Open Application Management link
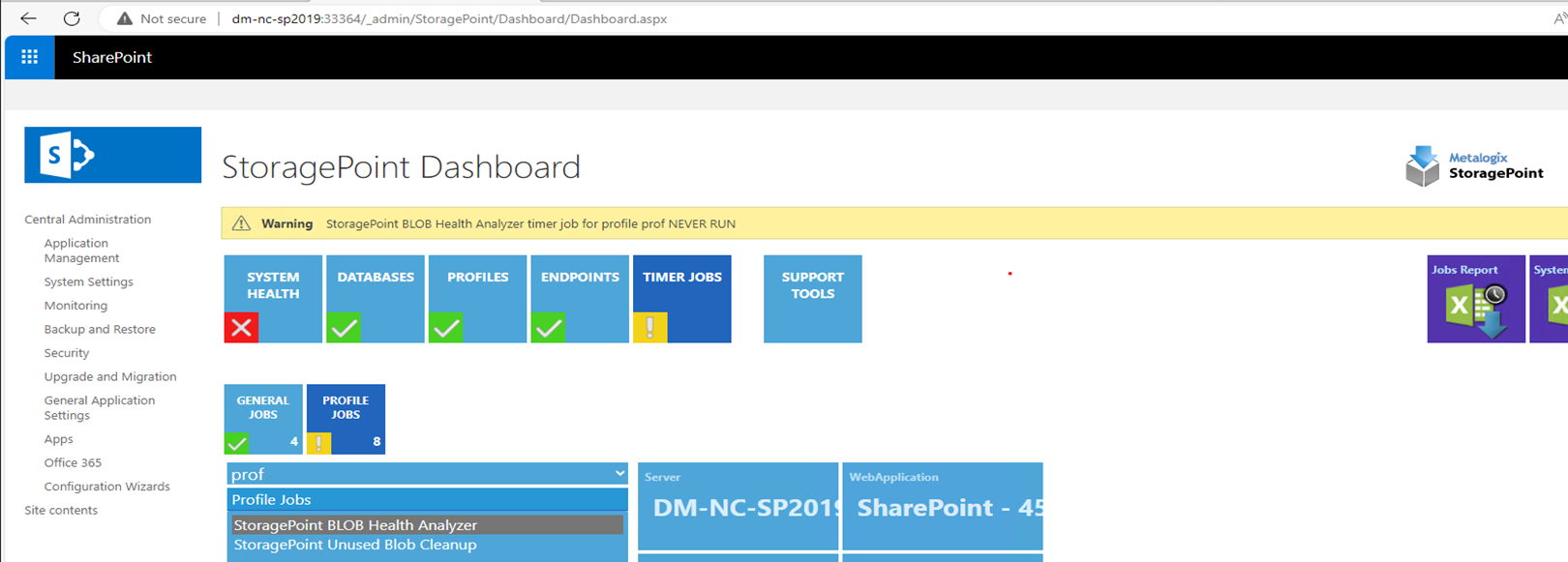 pos(81,251)
